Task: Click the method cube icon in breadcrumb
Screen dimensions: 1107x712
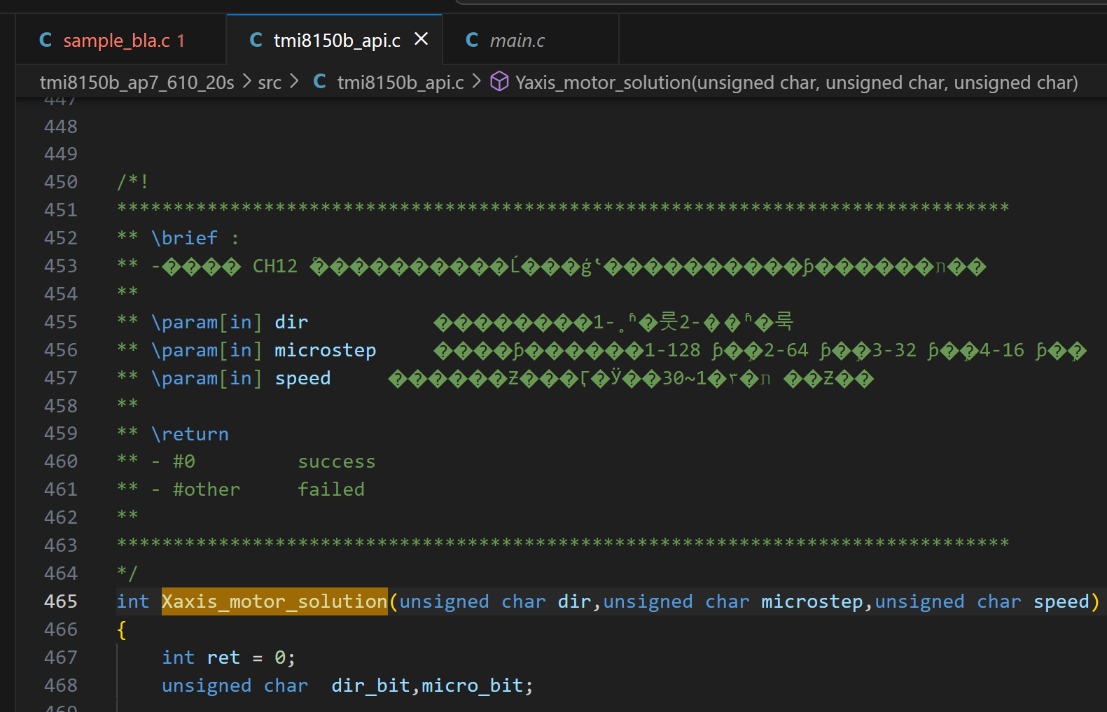Action: coord(499,82)
